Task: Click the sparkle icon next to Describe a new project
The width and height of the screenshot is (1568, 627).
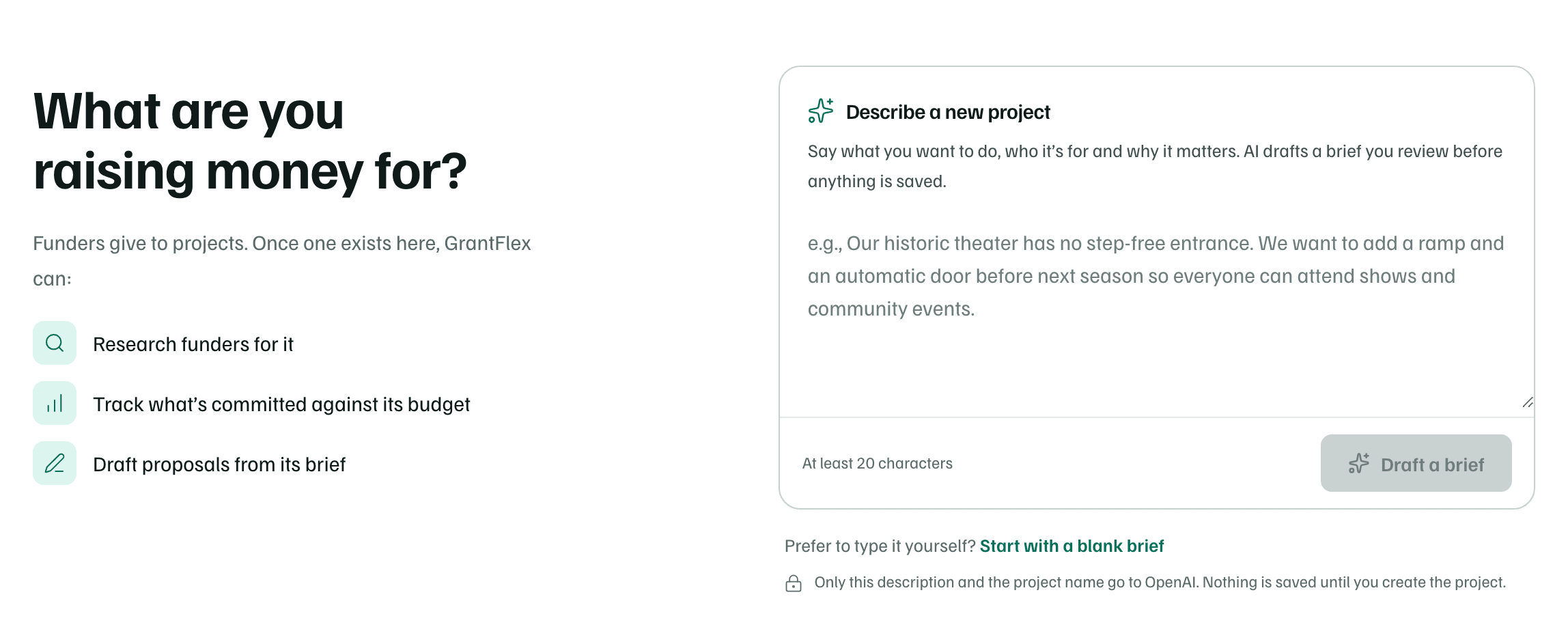Action: pos(821,111)
